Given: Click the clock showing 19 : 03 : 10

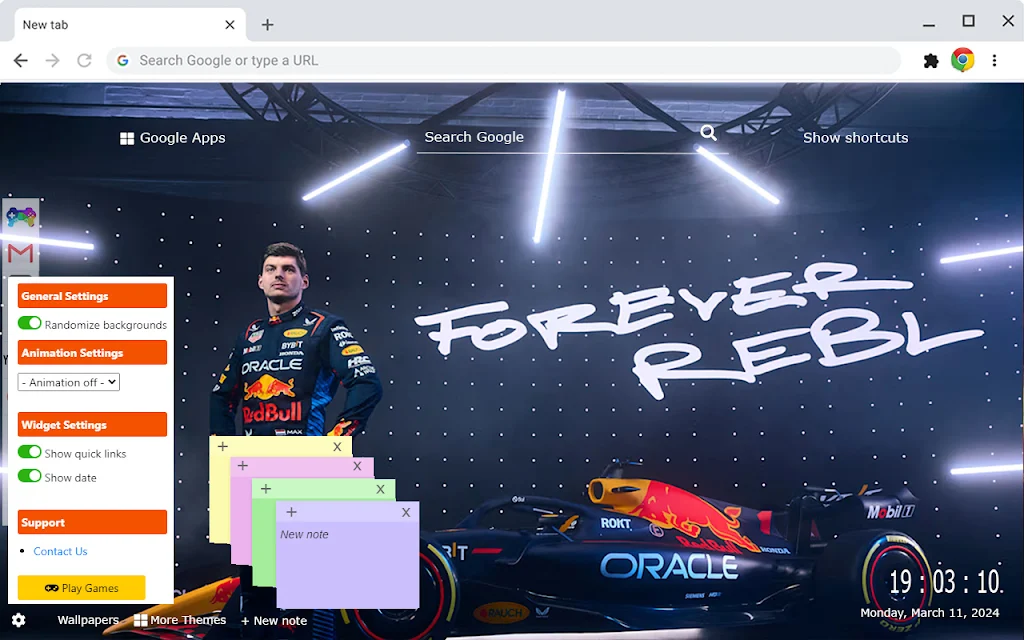Looking at the screenshot, I should [x=945, y=581].
